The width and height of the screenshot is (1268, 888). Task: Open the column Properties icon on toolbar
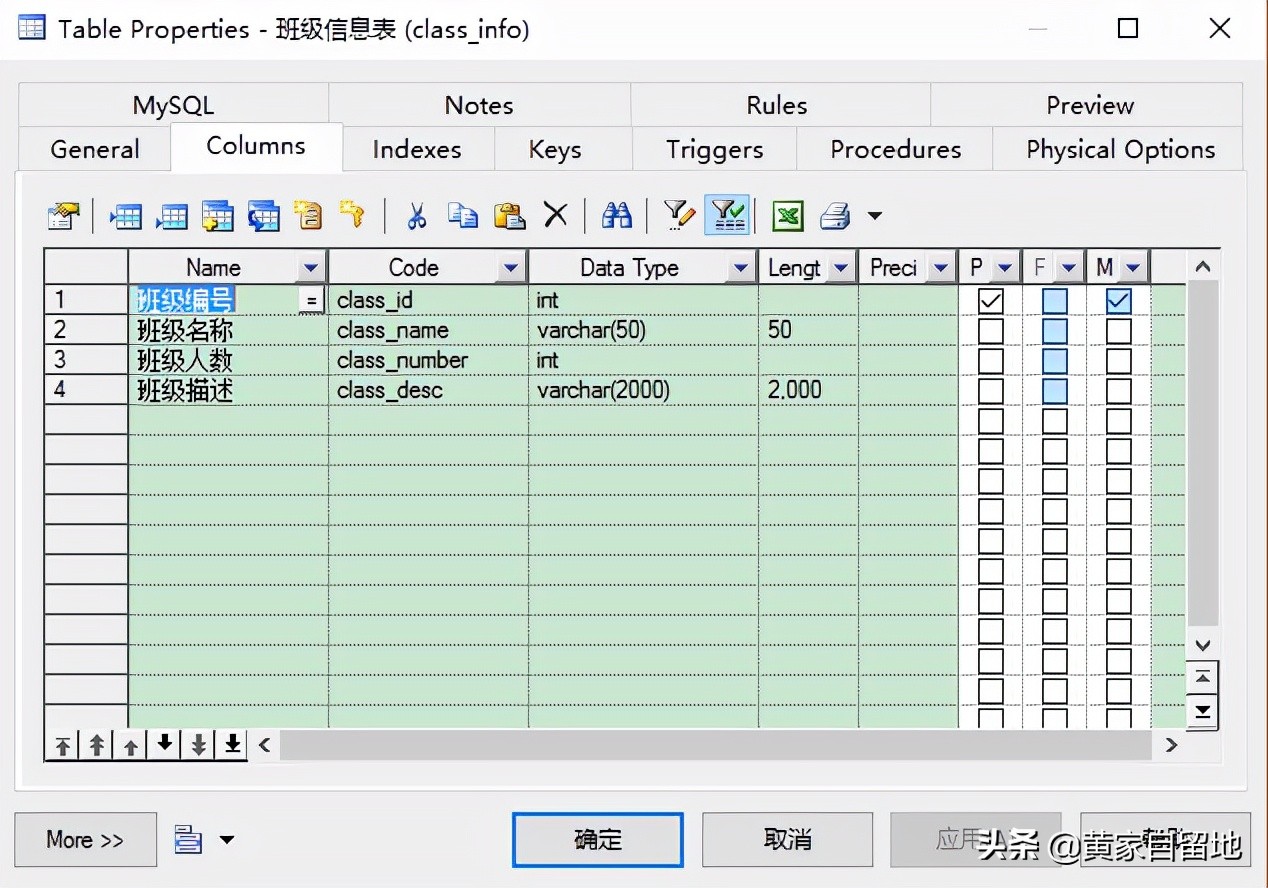62,215
